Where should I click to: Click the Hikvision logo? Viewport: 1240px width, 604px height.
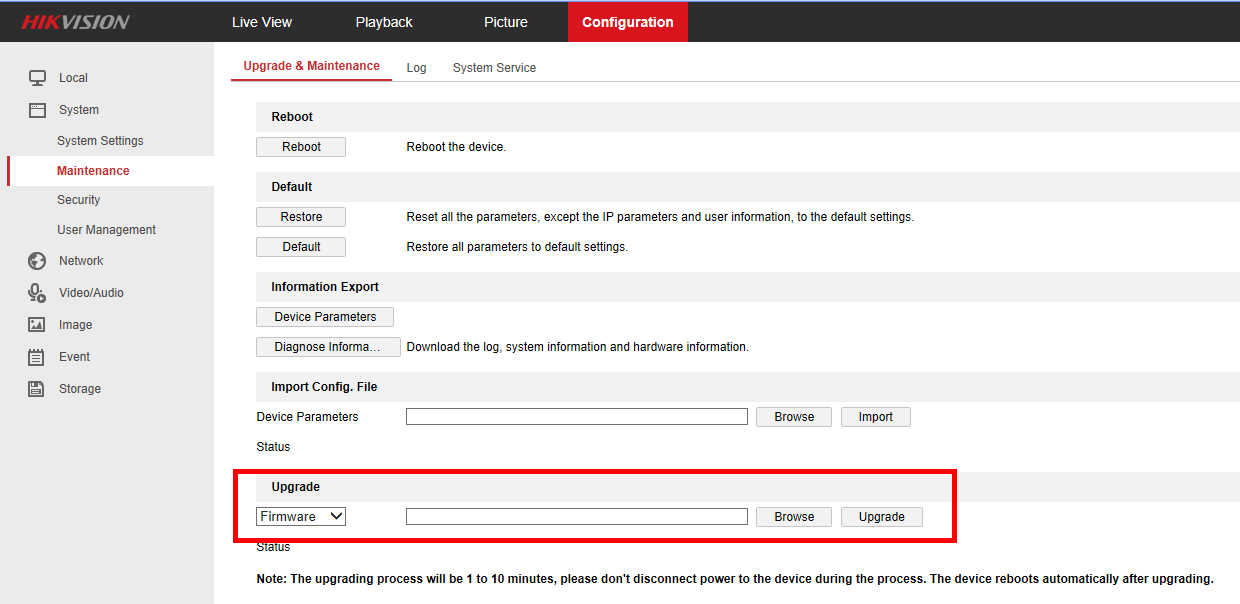tap(76, 22)
